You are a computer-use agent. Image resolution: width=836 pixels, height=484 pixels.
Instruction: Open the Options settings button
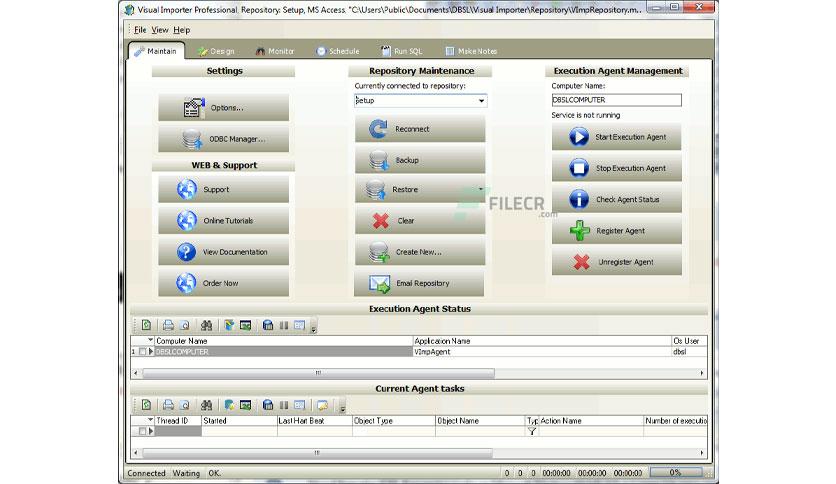coord(223,108)
